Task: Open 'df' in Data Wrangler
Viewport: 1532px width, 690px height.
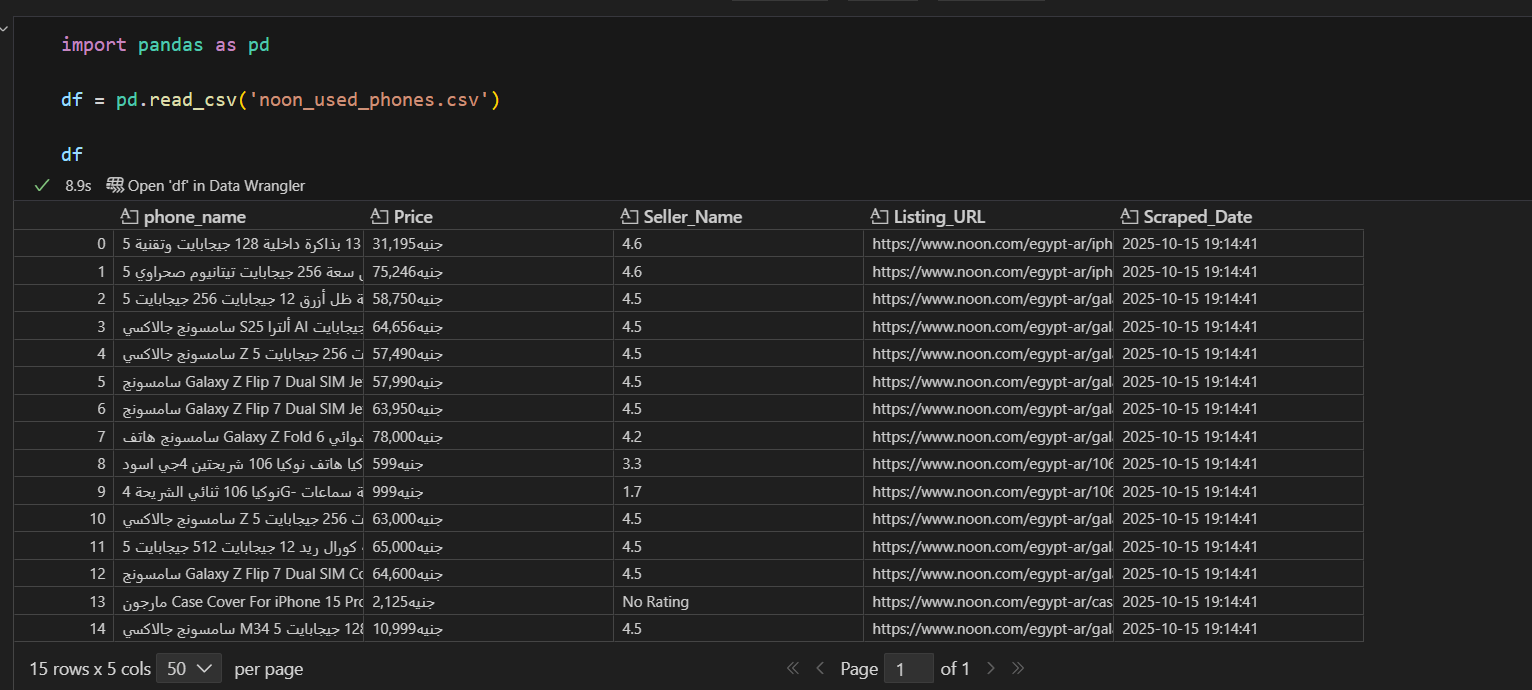Action: coord(216,185)
